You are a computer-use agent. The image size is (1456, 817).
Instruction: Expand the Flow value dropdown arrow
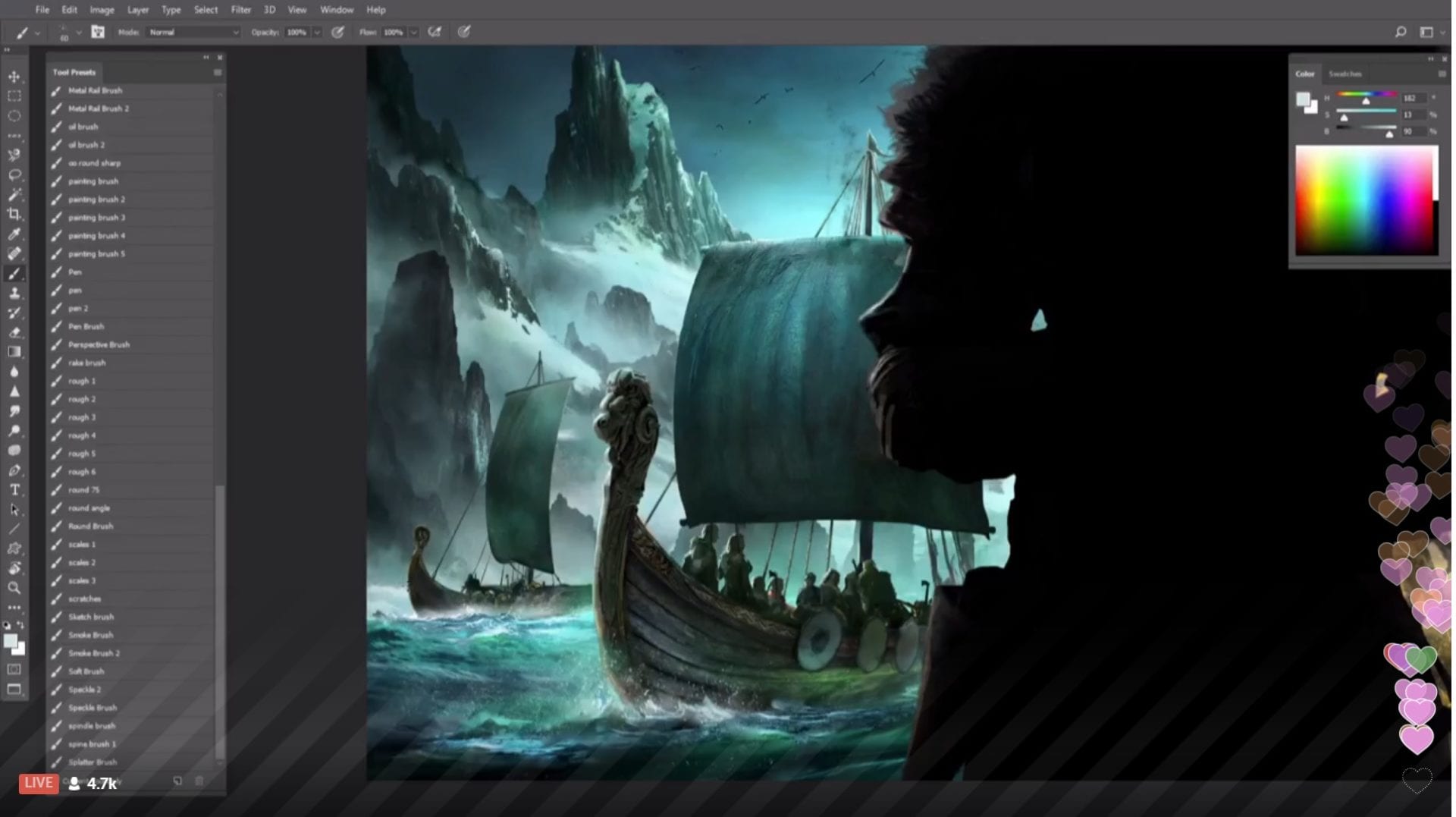click(414, 33)
